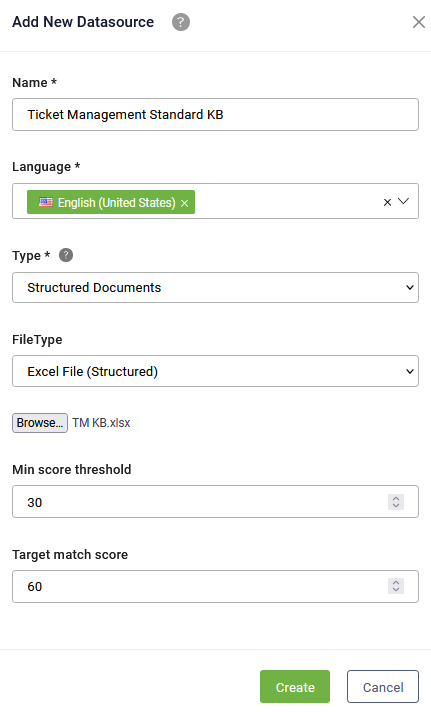The image size is (431, 713).
Task: Decrease Target match score with down arrow
Action: coord(396,590)
